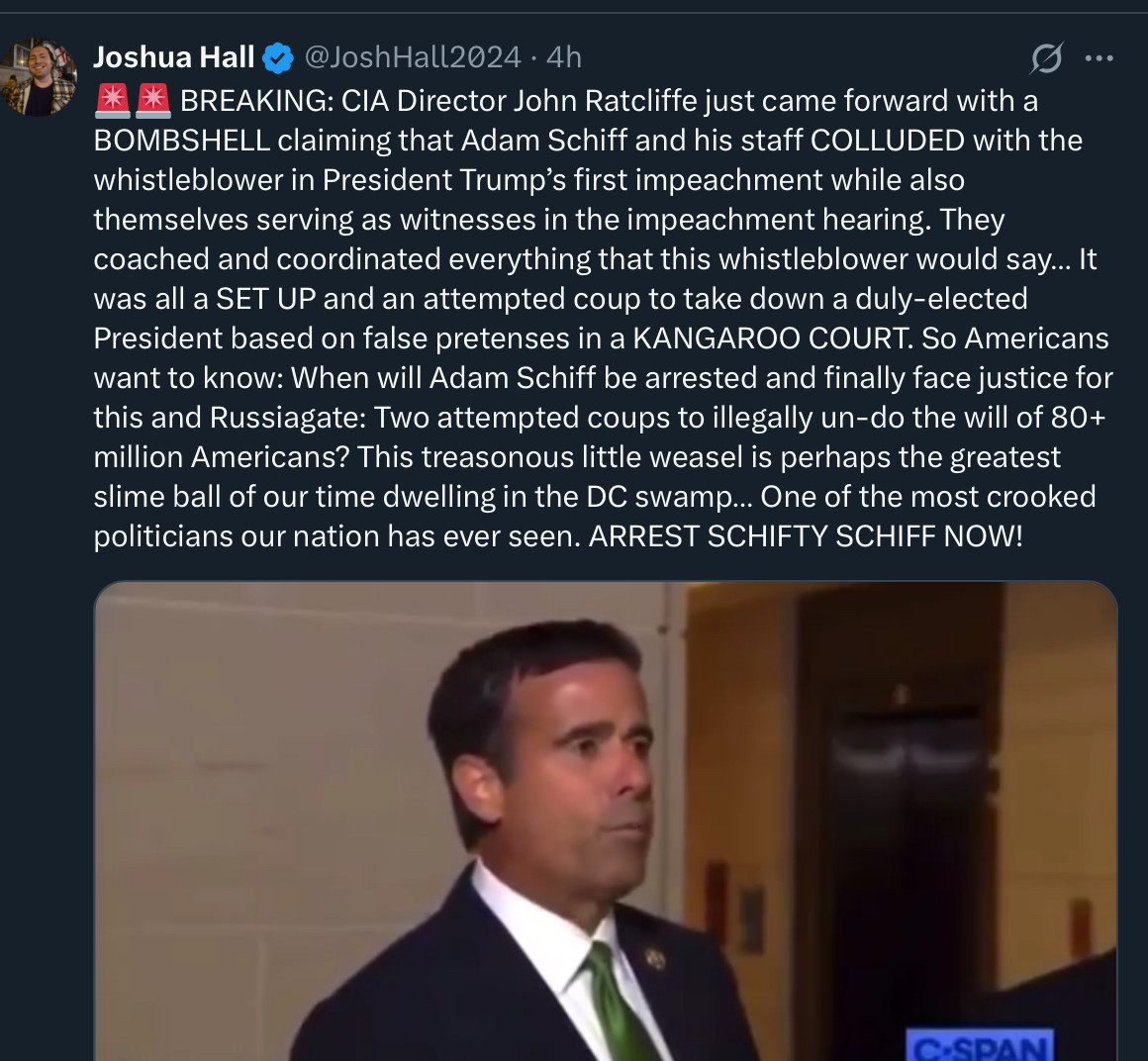Click the blue verified badge

(x=278, y=58)
